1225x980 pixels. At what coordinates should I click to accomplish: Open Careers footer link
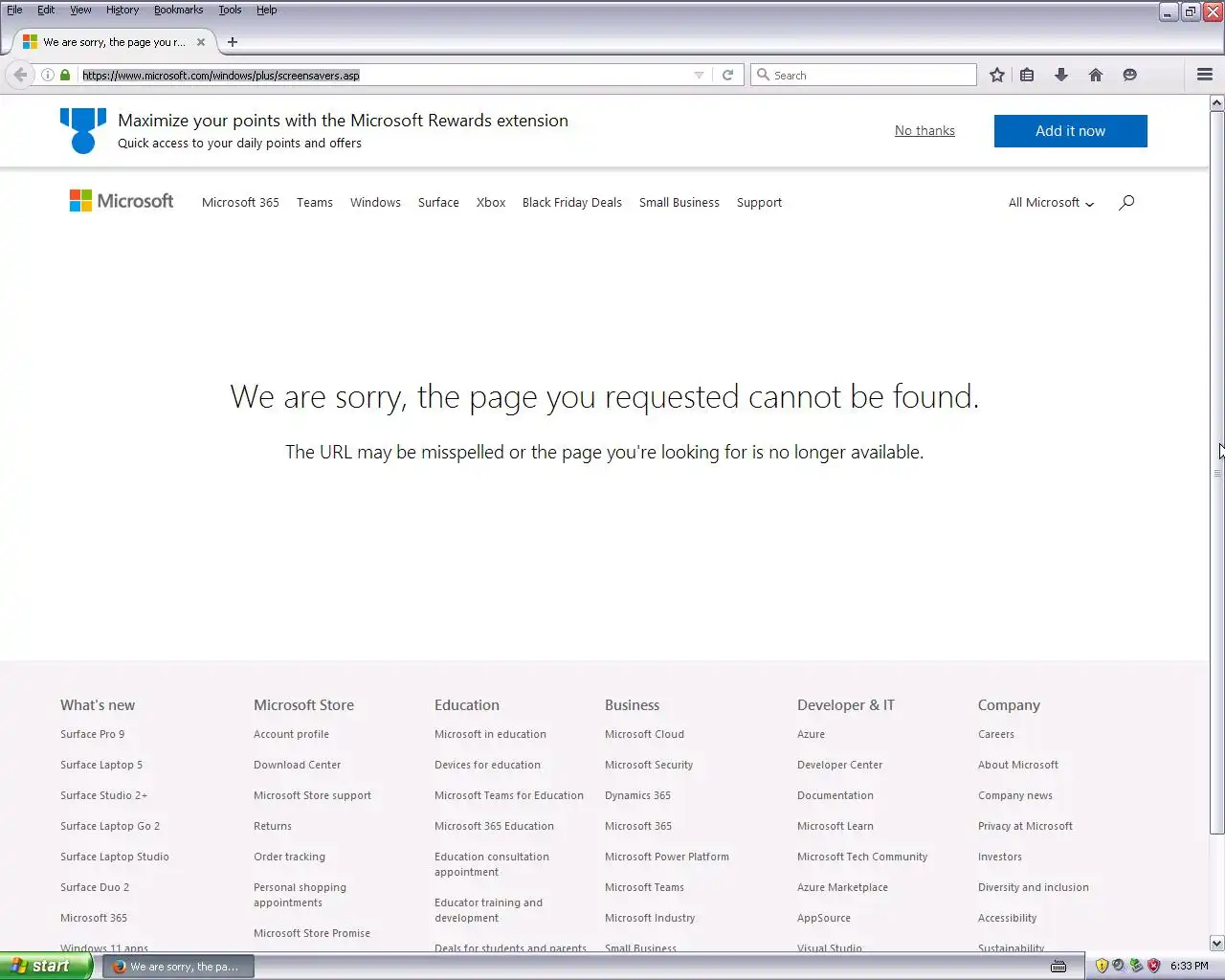click(995, 734)
